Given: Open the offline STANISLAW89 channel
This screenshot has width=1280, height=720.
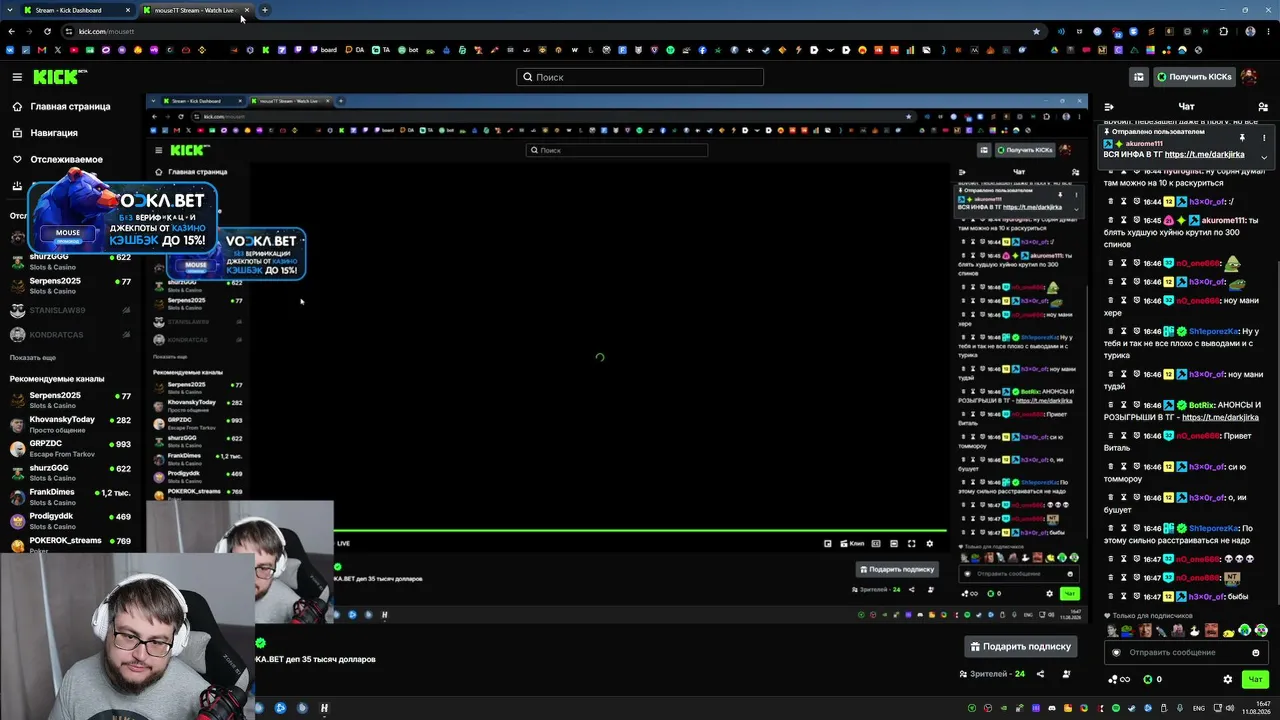Looking at the screenshot, I should tap(72, 310).
